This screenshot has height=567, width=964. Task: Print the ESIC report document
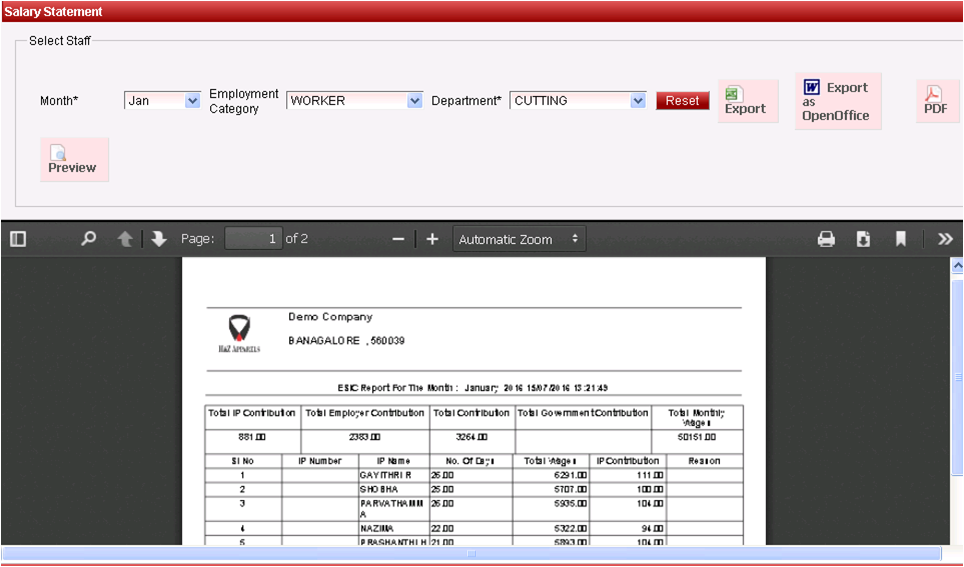[826, 239]
